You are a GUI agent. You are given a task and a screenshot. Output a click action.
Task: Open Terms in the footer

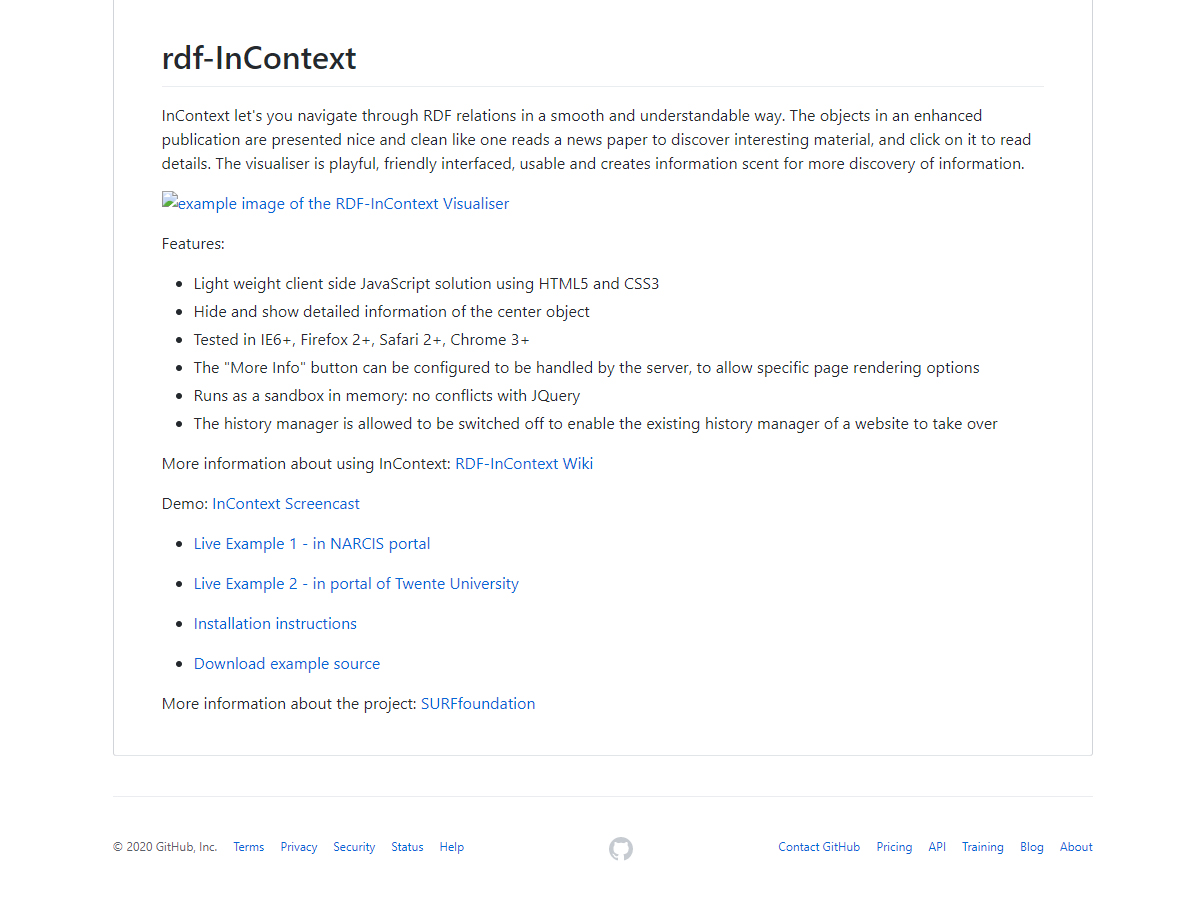coord(249,847)
